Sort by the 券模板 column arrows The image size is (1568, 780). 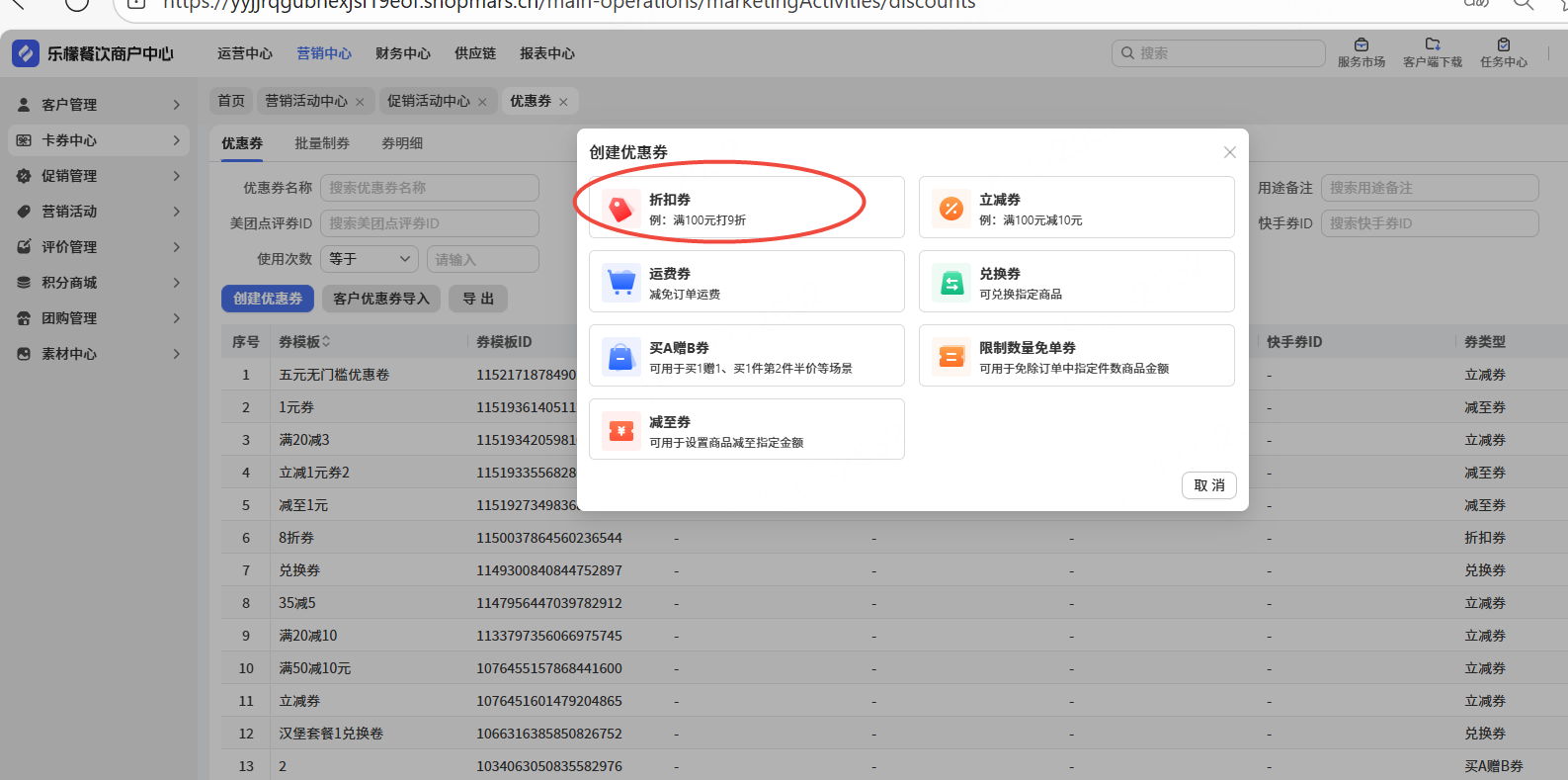(x=326, y=341)
